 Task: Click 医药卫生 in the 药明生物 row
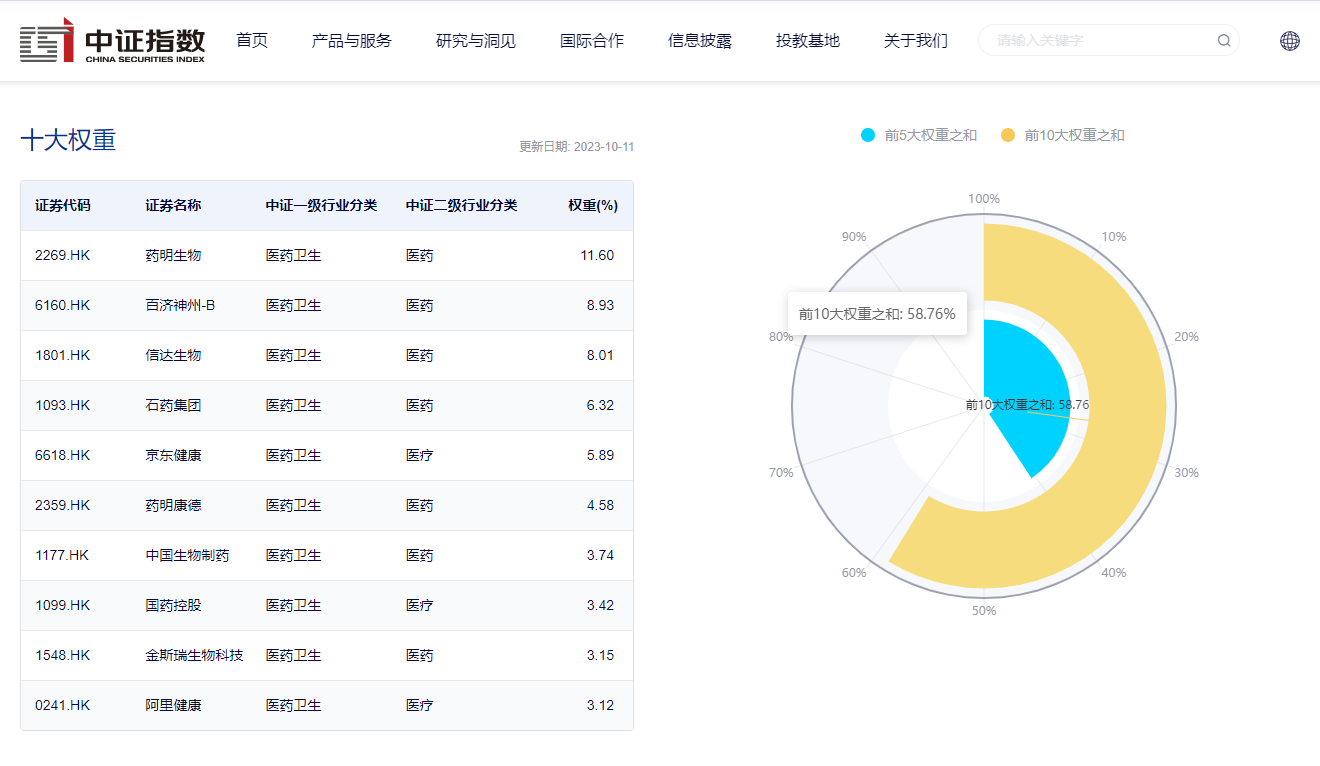pyautogui.click(x=293, y=255)
